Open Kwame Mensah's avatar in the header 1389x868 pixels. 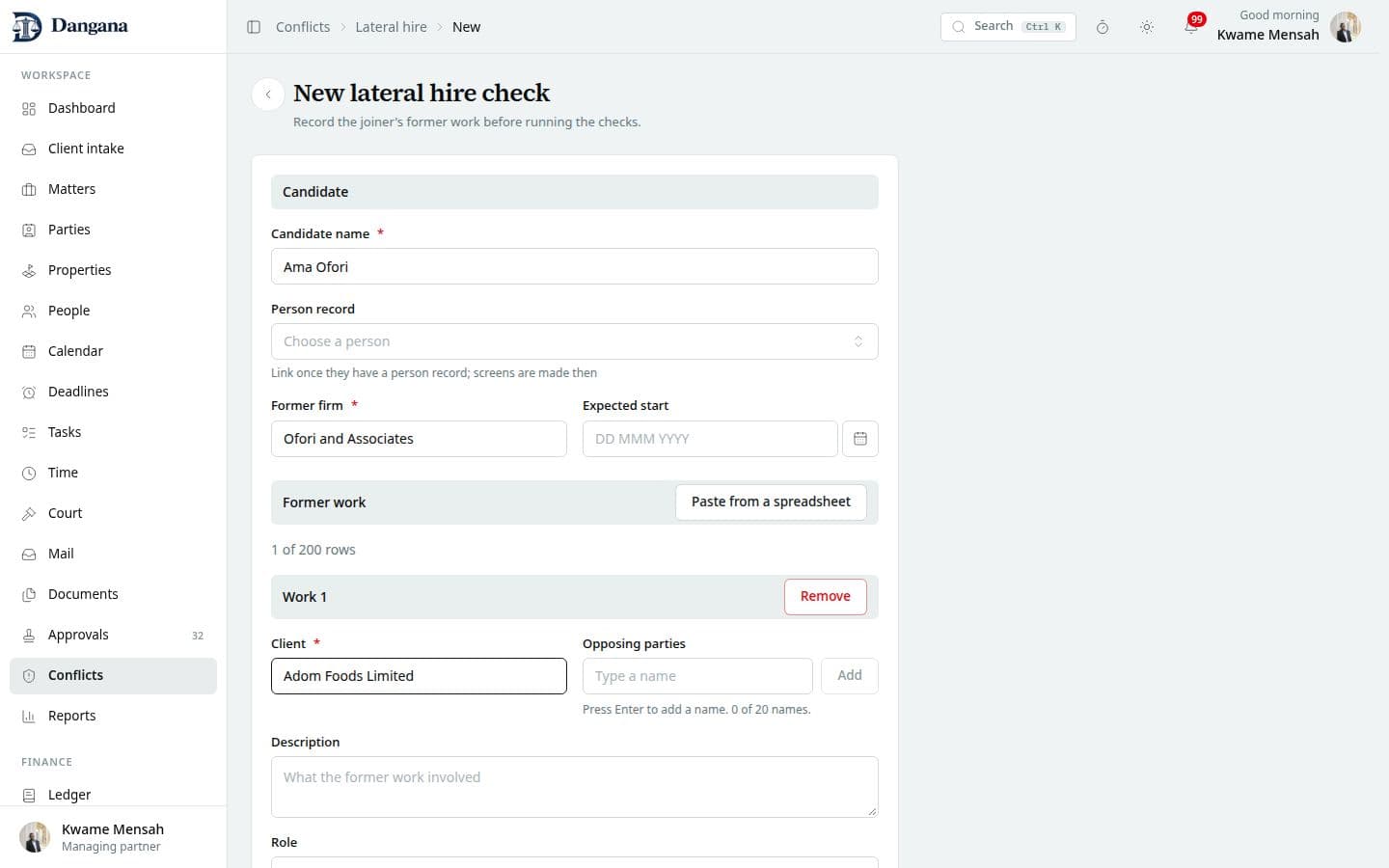(x=1345, y=27)
